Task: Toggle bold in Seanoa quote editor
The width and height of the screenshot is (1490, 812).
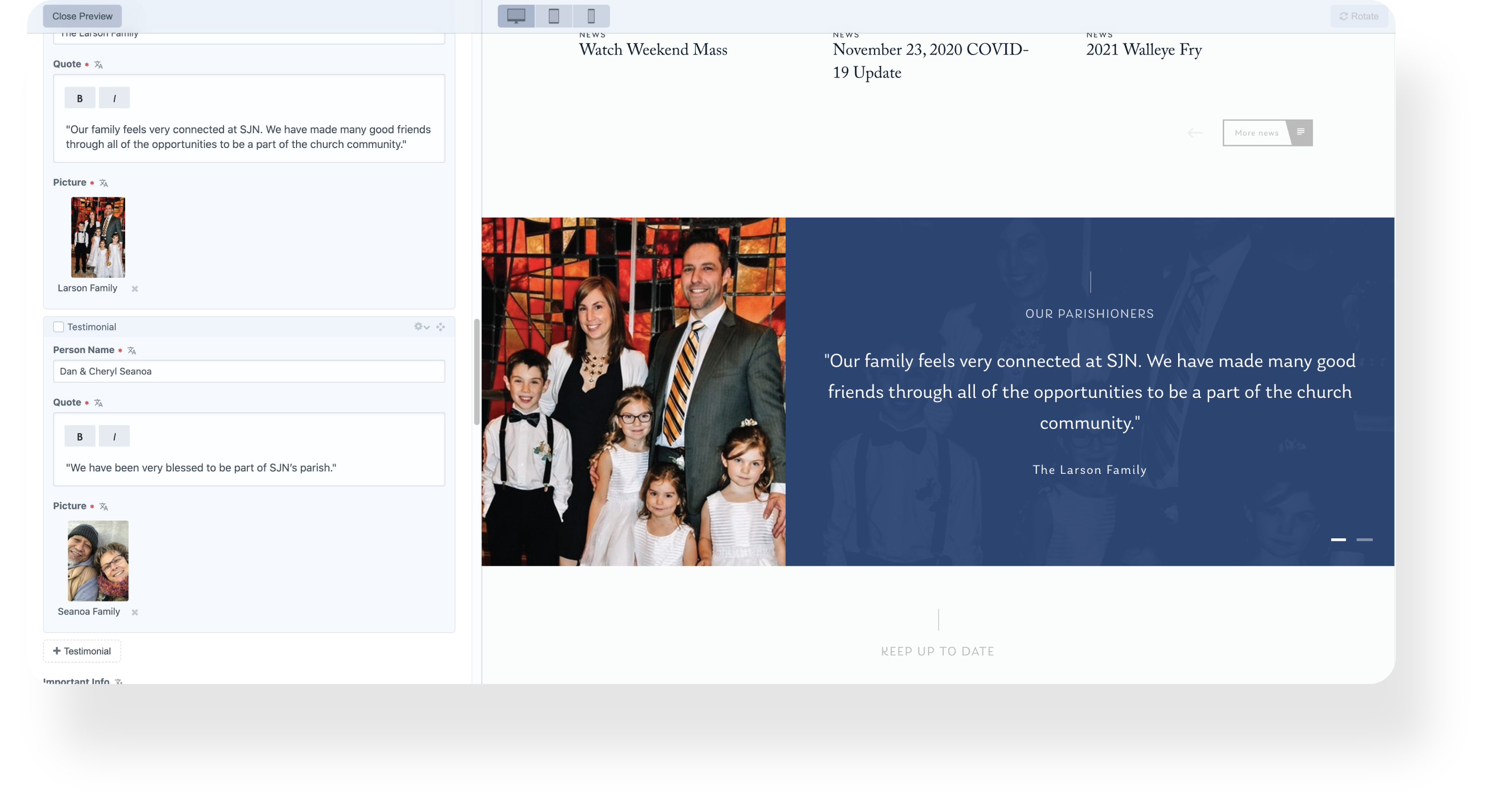Action: click(x=80, y=436)
